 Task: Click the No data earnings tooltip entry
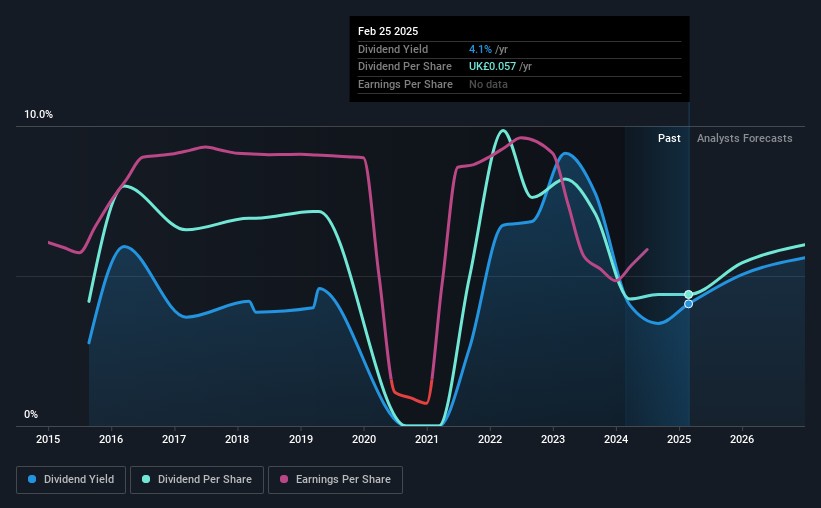tap(488, 84)
